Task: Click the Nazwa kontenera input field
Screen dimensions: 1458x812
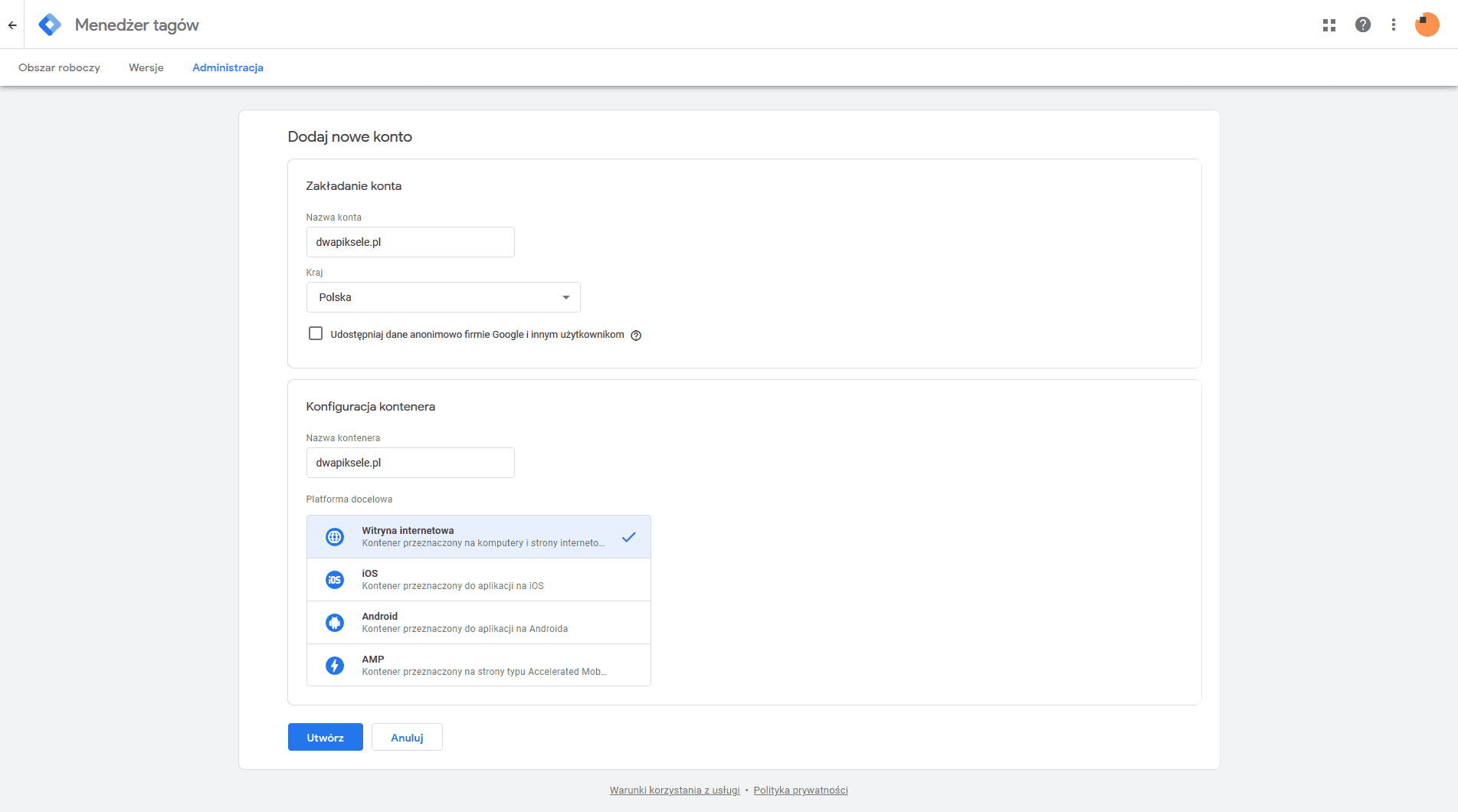Action: click(410, 463)
